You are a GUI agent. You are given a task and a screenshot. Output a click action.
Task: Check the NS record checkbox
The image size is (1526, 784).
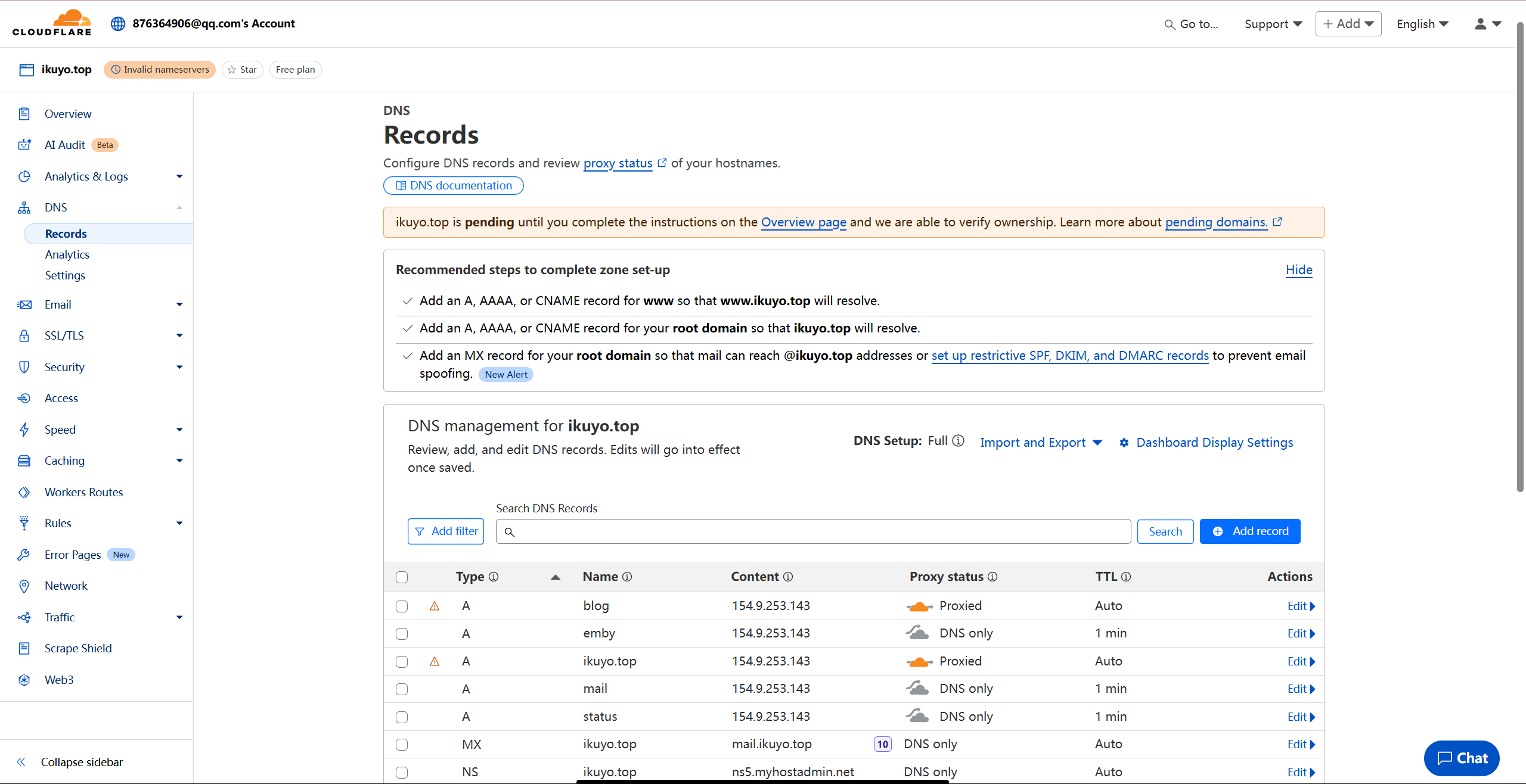(402, 773)
